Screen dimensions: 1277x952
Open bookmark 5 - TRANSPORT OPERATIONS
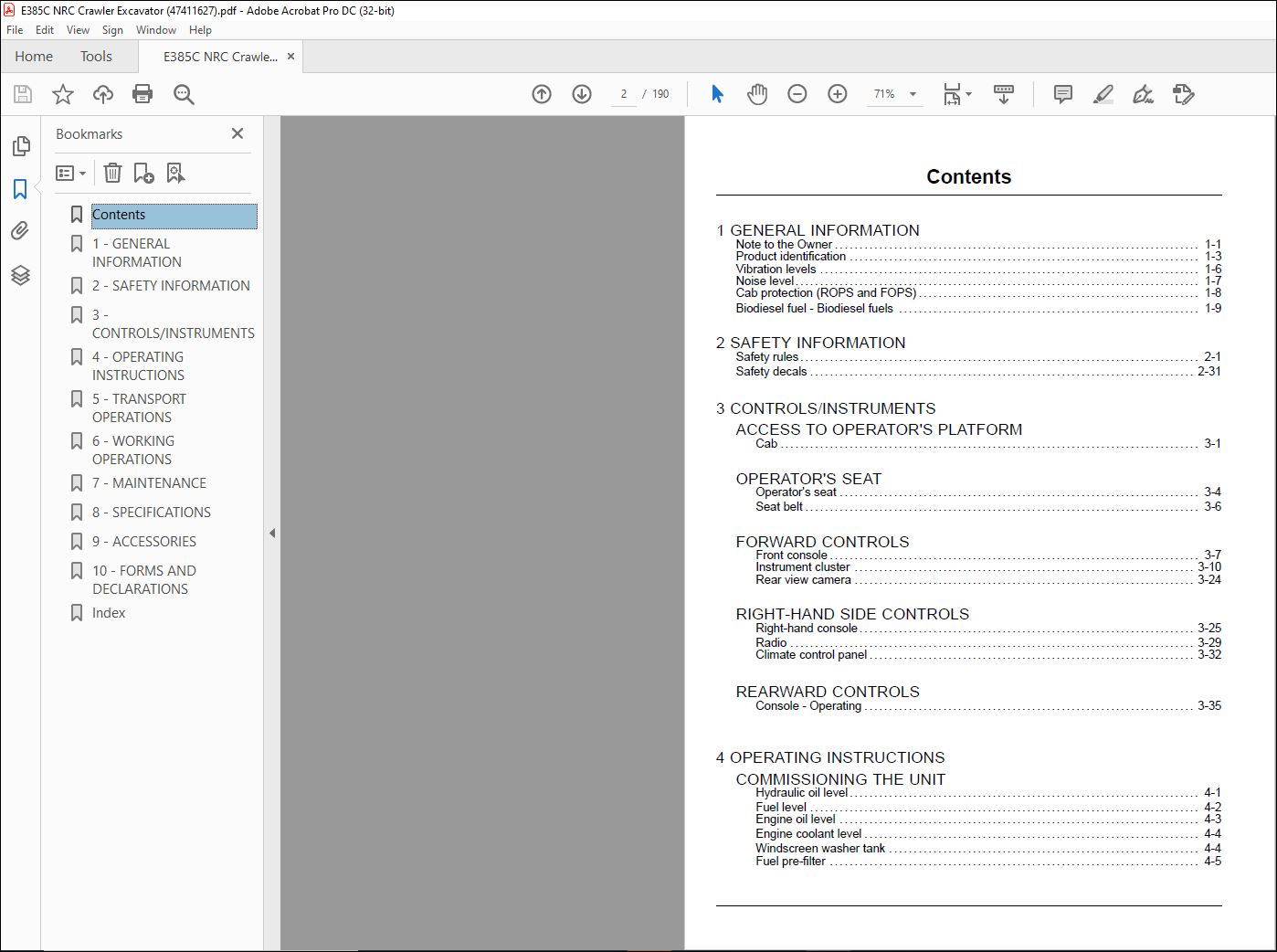(x=139, y=408)
